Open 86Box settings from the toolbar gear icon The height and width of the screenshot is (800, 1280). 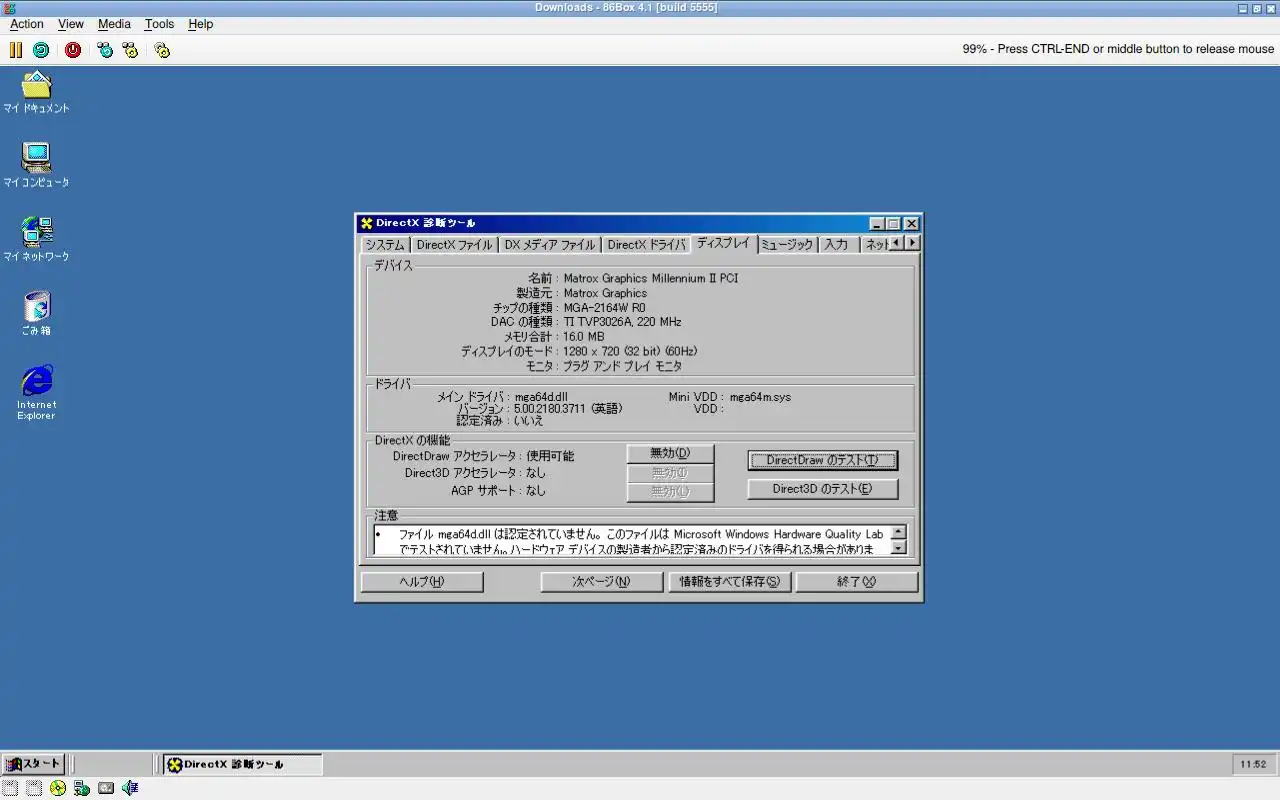click(x=162, y=49)
